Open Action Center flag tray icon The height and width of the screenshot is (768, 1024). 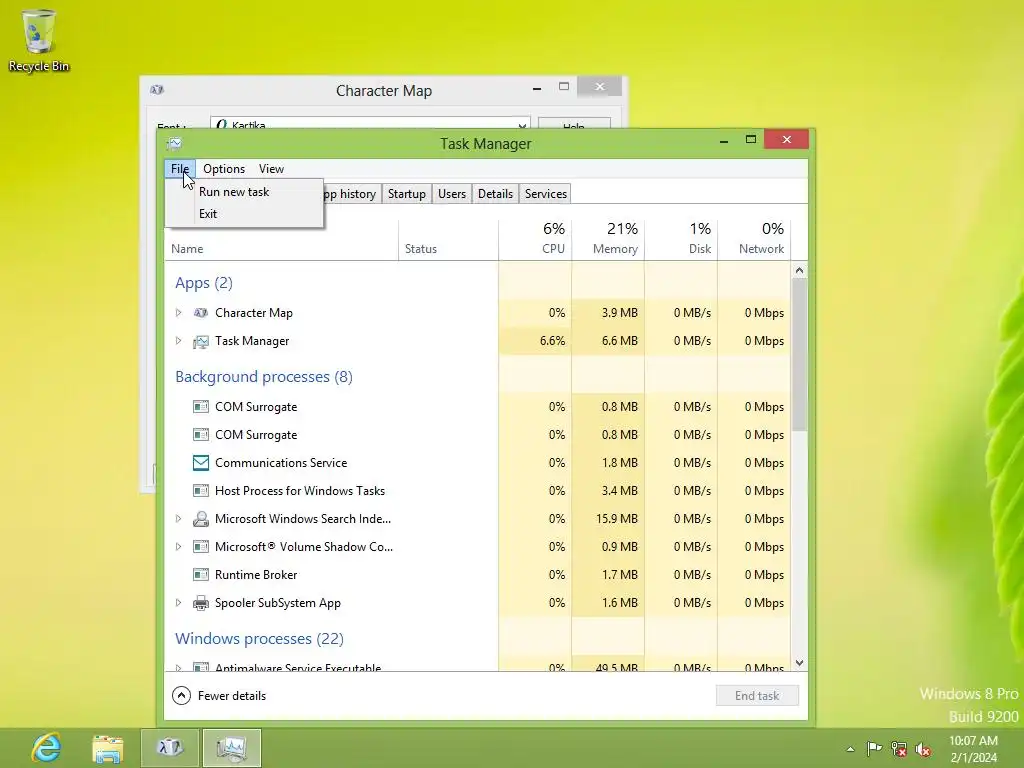pyautogui.click(x=873, y=748)
